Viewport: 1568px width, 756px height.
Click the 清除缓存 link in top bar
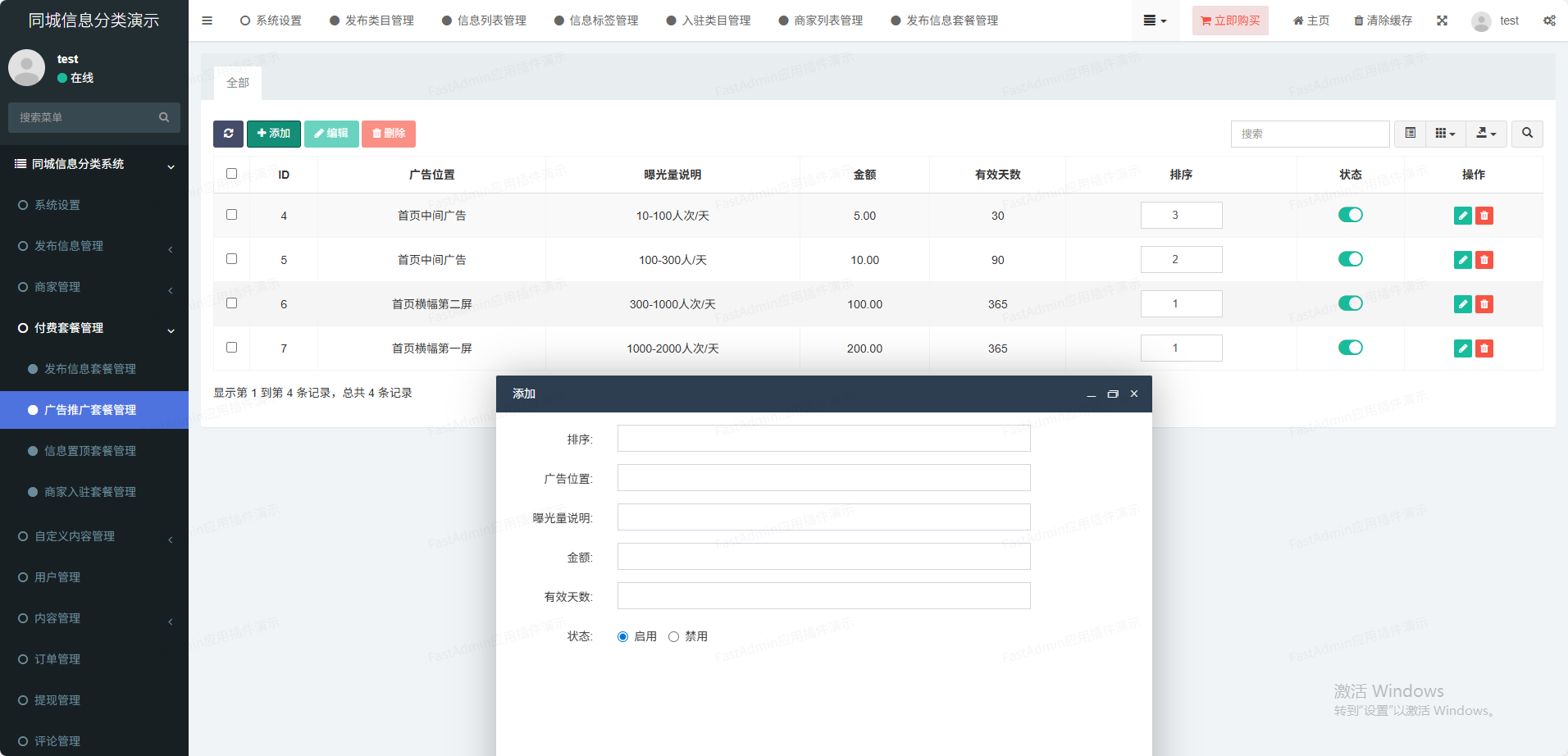pyautogui.click(x=1383, y=20)
